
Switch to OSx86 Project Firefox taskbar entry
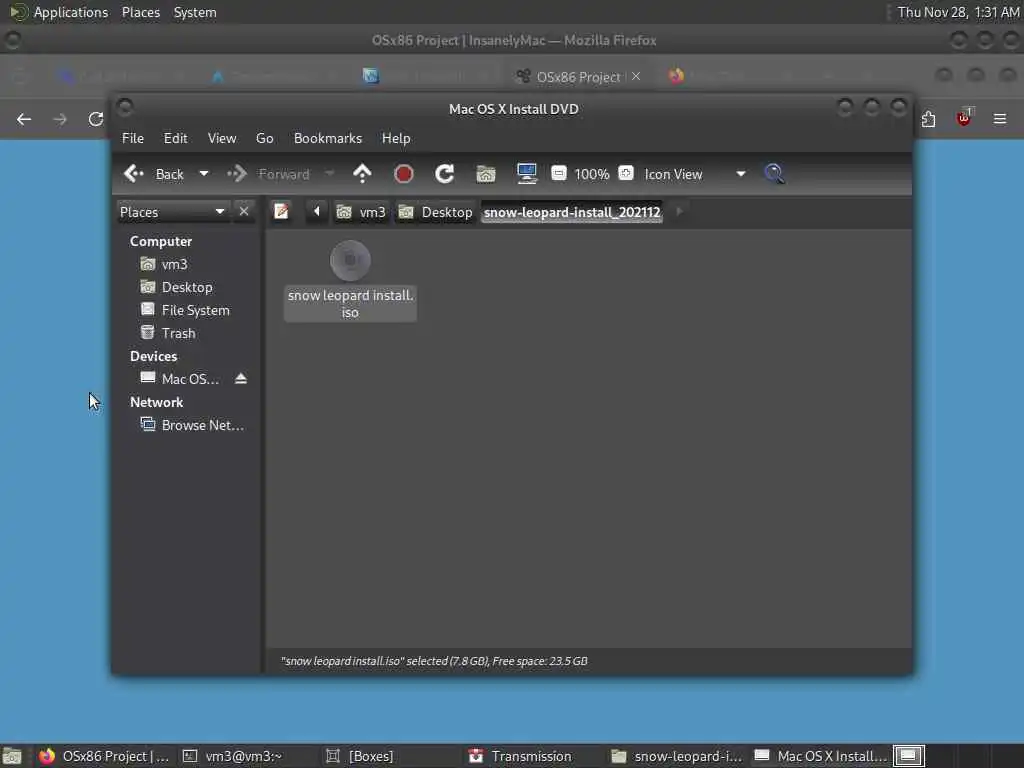[x=104, y=756]
